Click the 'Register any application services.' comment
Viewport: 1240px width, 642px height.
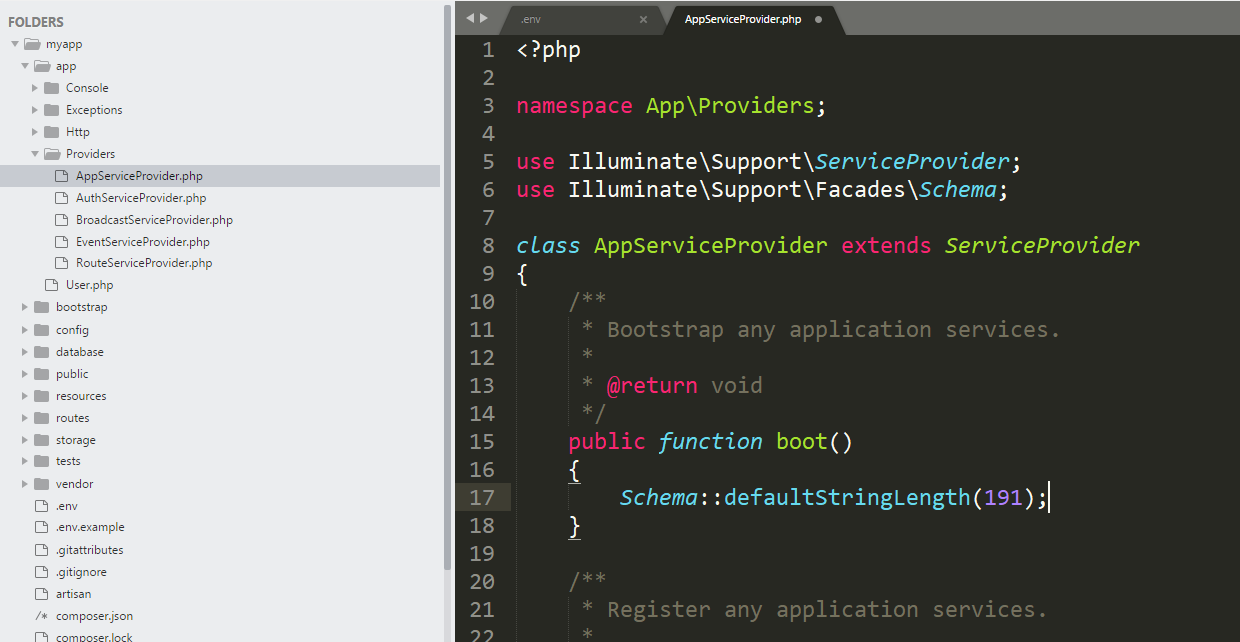[x=827, y=610]
